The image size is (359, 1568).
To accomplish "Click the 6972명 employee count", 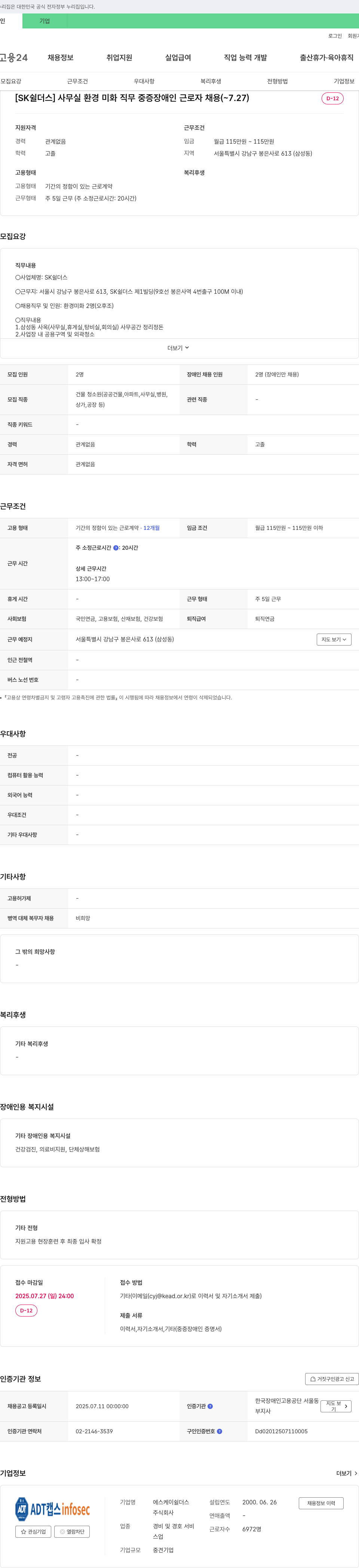I will (x=252, y=1529).
